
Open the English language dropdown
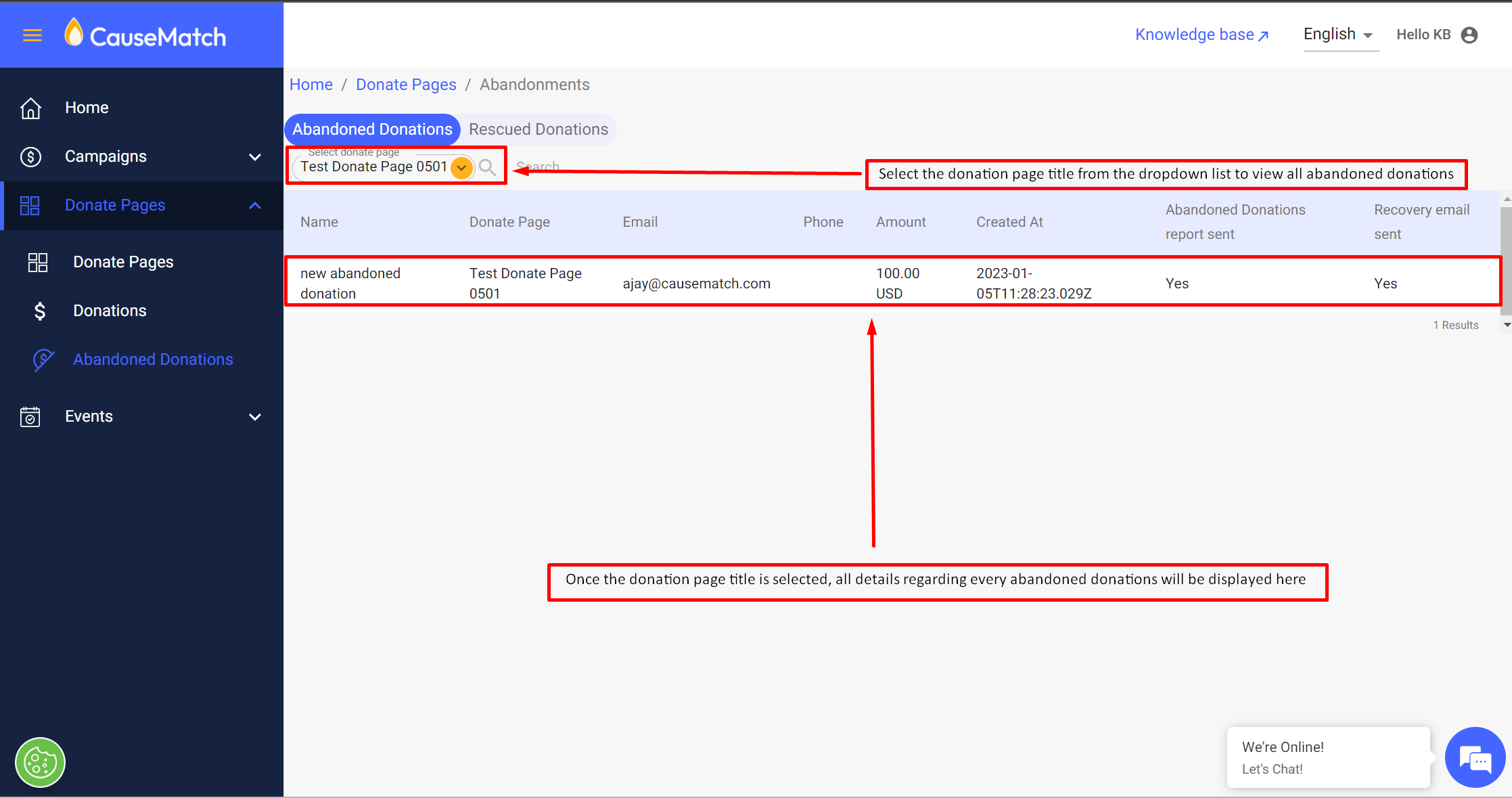[1337, 35]
